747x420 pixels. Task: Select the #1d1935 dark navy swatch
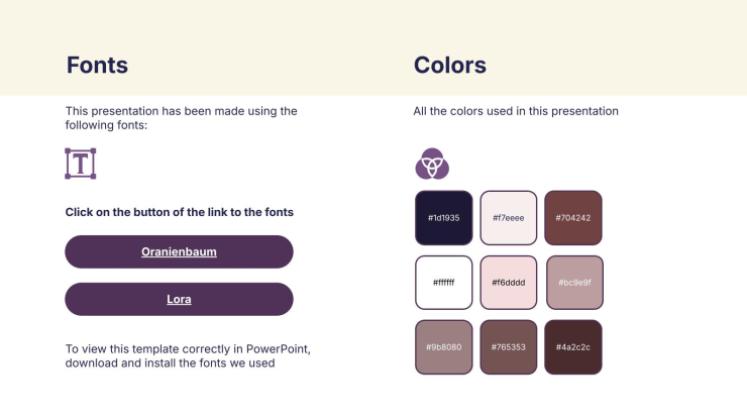443,217
